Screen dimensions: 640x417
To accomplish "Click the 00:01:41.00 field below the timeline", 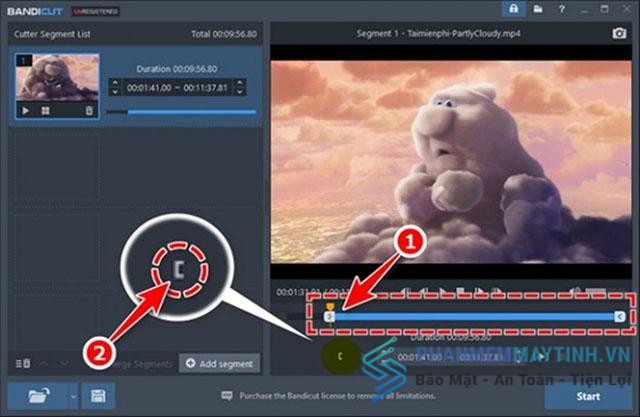I will tap(420, 357).
